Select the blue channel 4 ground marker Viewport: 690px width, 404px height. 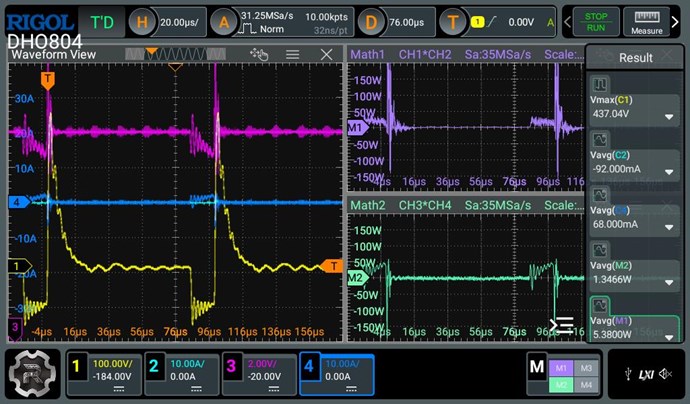click(x=19, y=202)
